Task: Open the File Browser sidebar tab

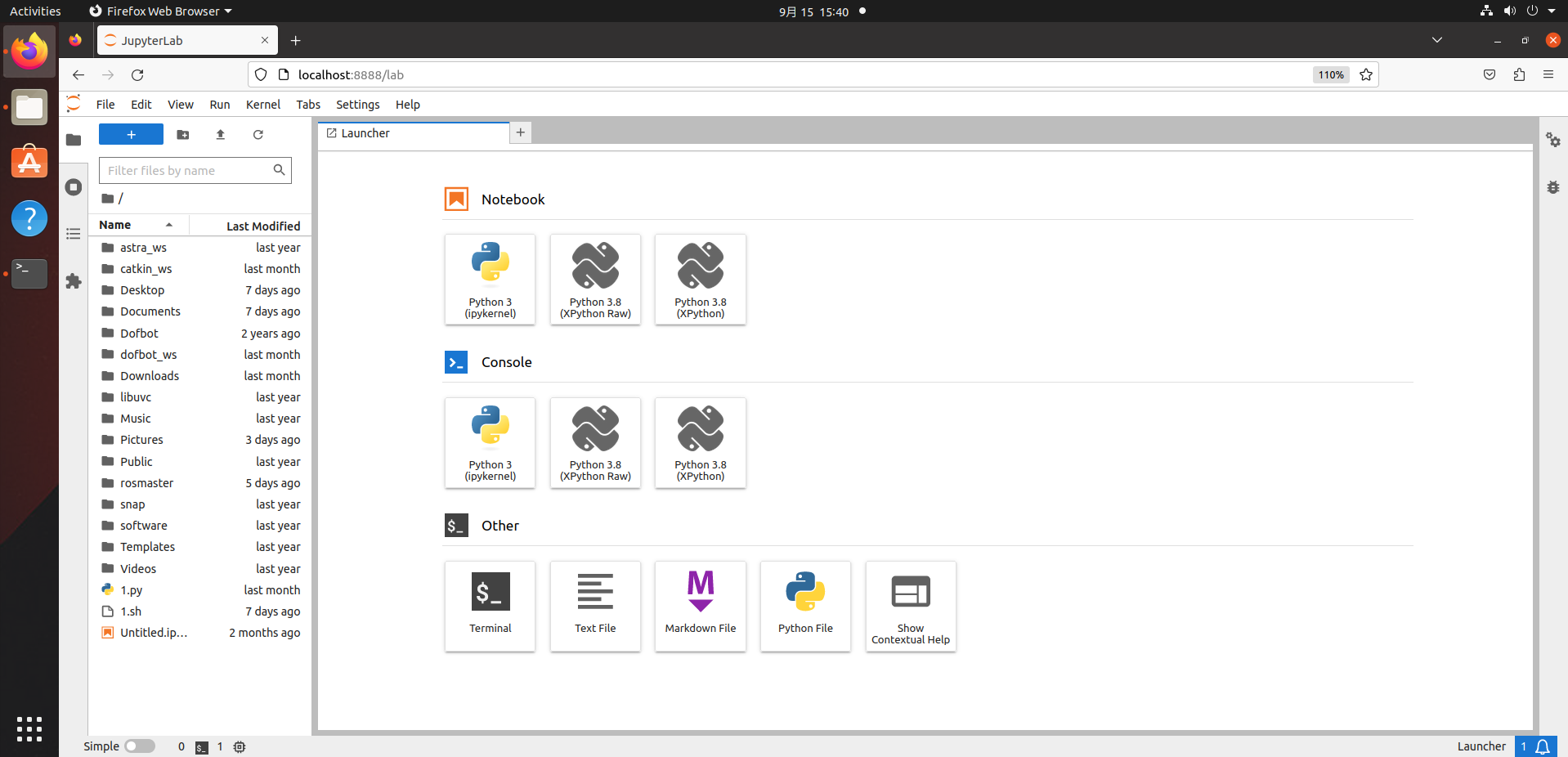Action: [x=74, y=140]
